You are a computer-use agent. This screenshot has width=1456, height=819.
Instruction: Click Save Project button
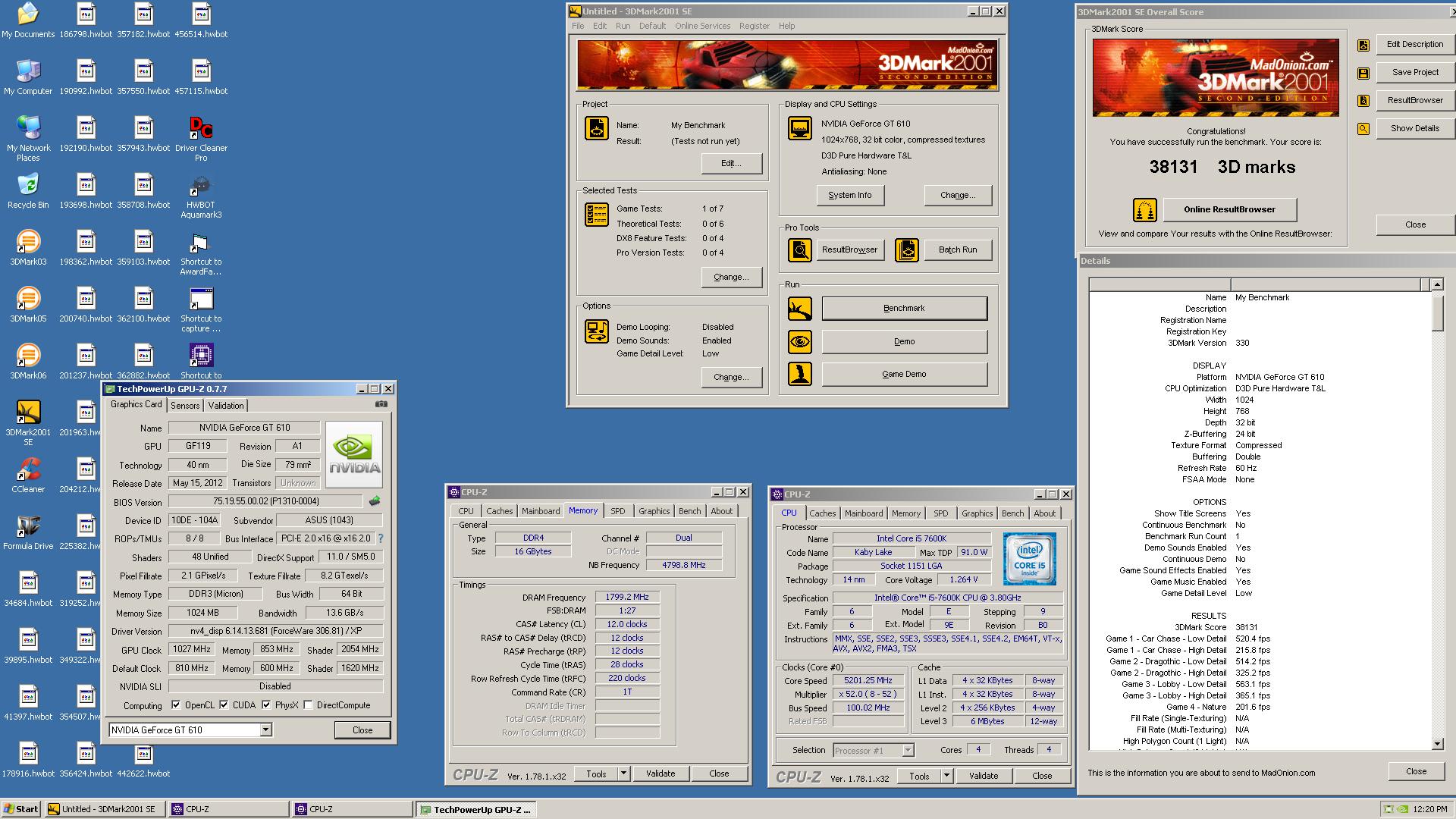click(1415, 72)
